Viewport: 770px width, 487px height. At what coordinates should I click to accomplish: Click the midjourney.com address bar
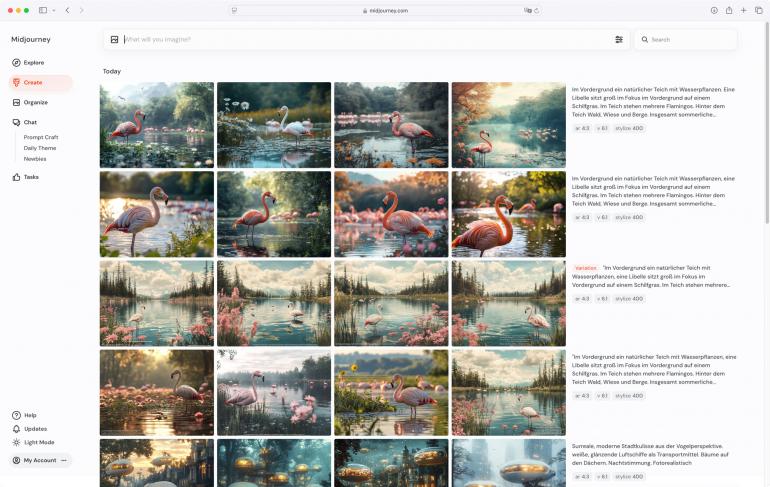tap(385, 10)
